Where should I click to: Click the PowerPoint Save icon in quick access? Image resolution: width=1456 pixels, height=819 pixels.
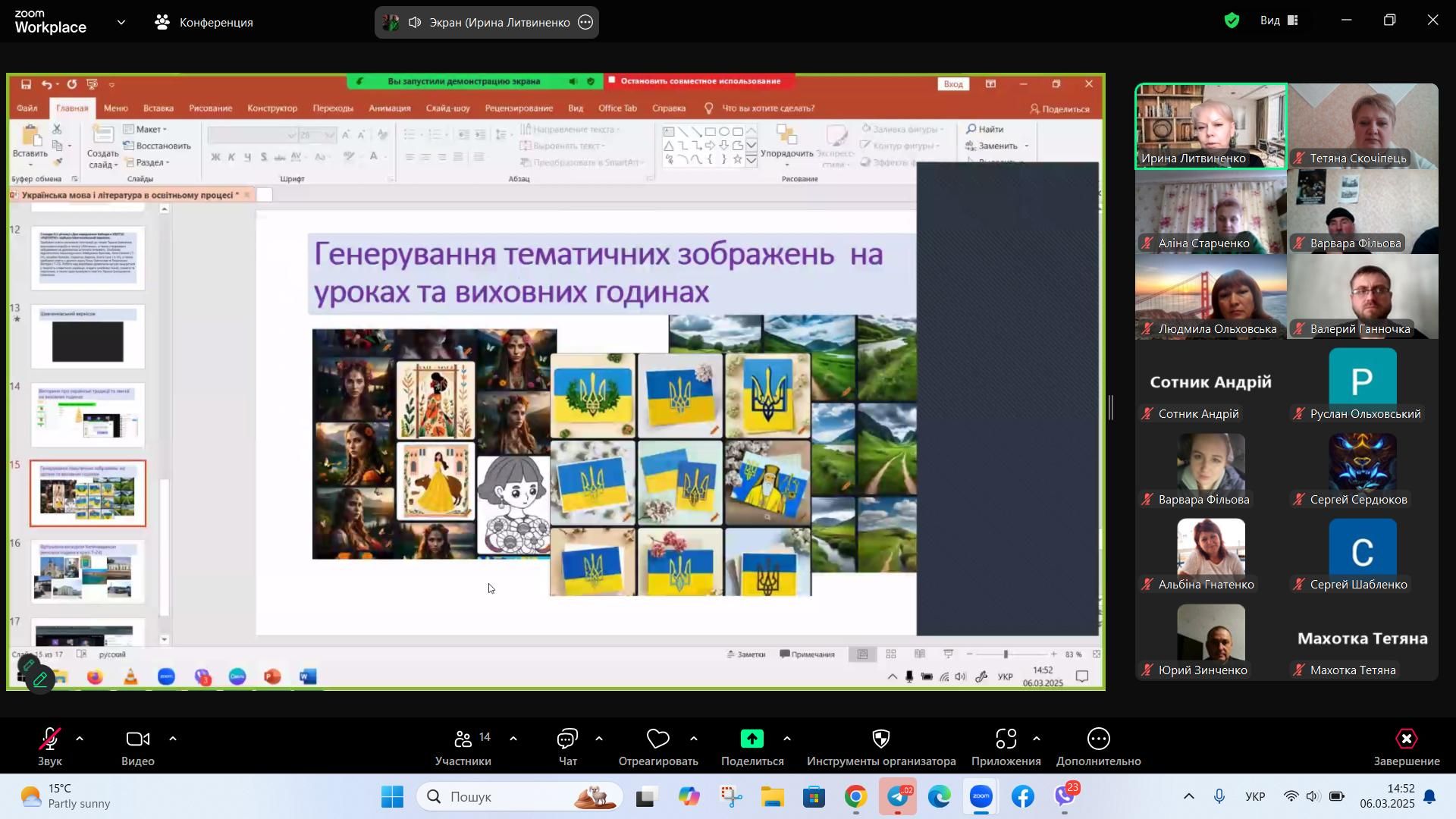26,84
